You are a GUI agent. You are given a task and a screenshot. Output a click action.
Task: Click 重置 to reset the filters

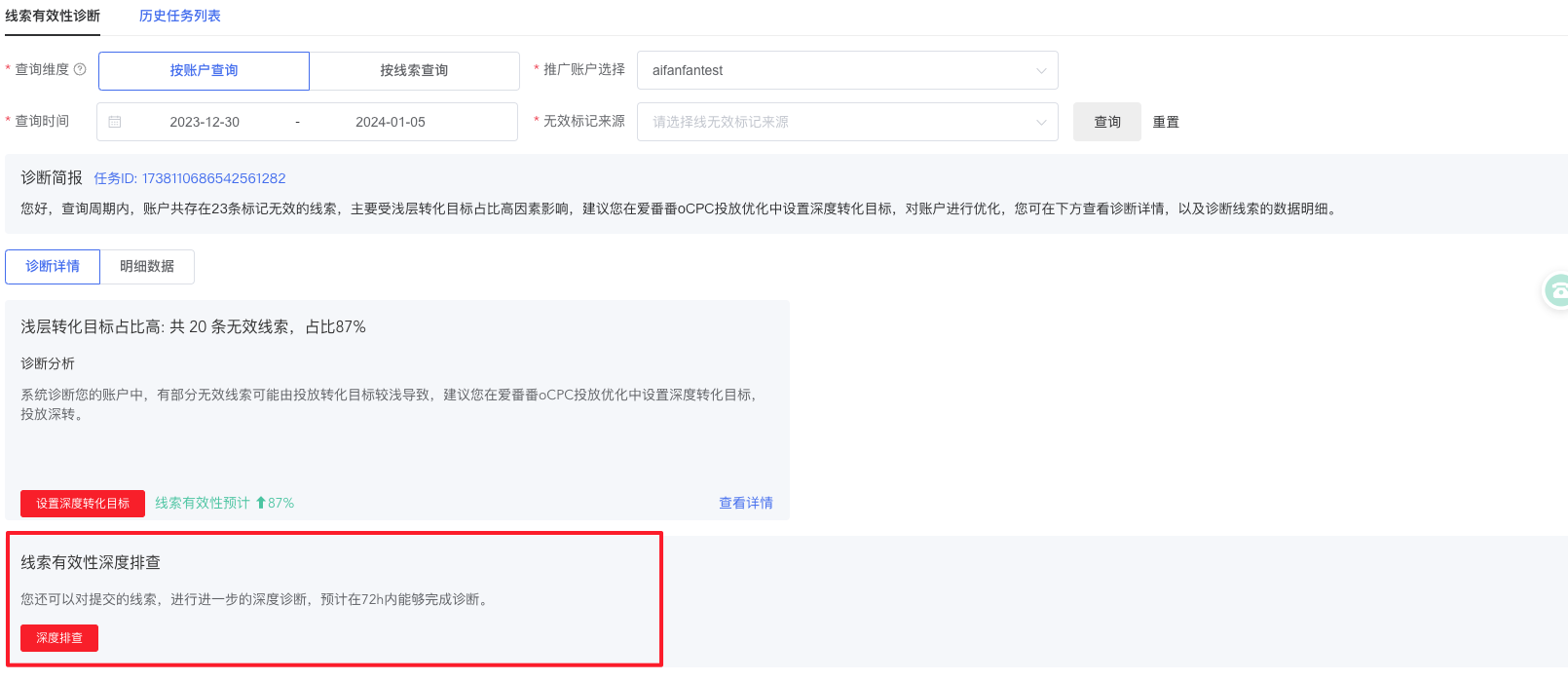(1166, 122)
